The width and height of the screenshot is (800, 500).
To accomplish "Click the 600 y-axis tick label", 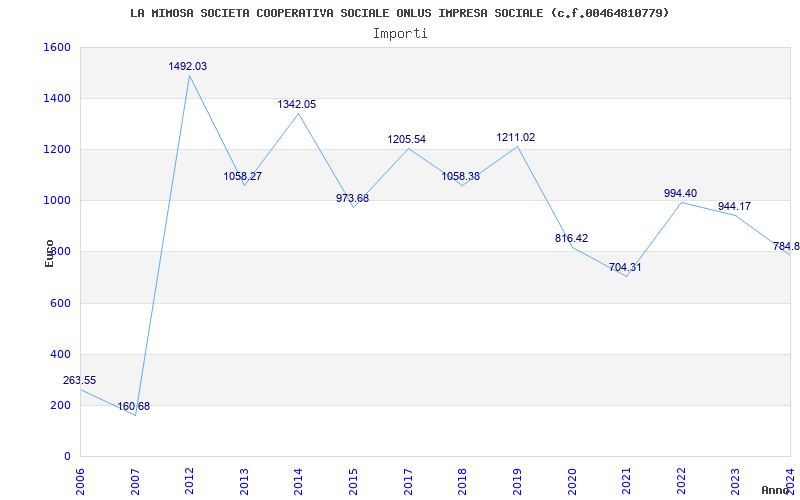I will [60, 304].
